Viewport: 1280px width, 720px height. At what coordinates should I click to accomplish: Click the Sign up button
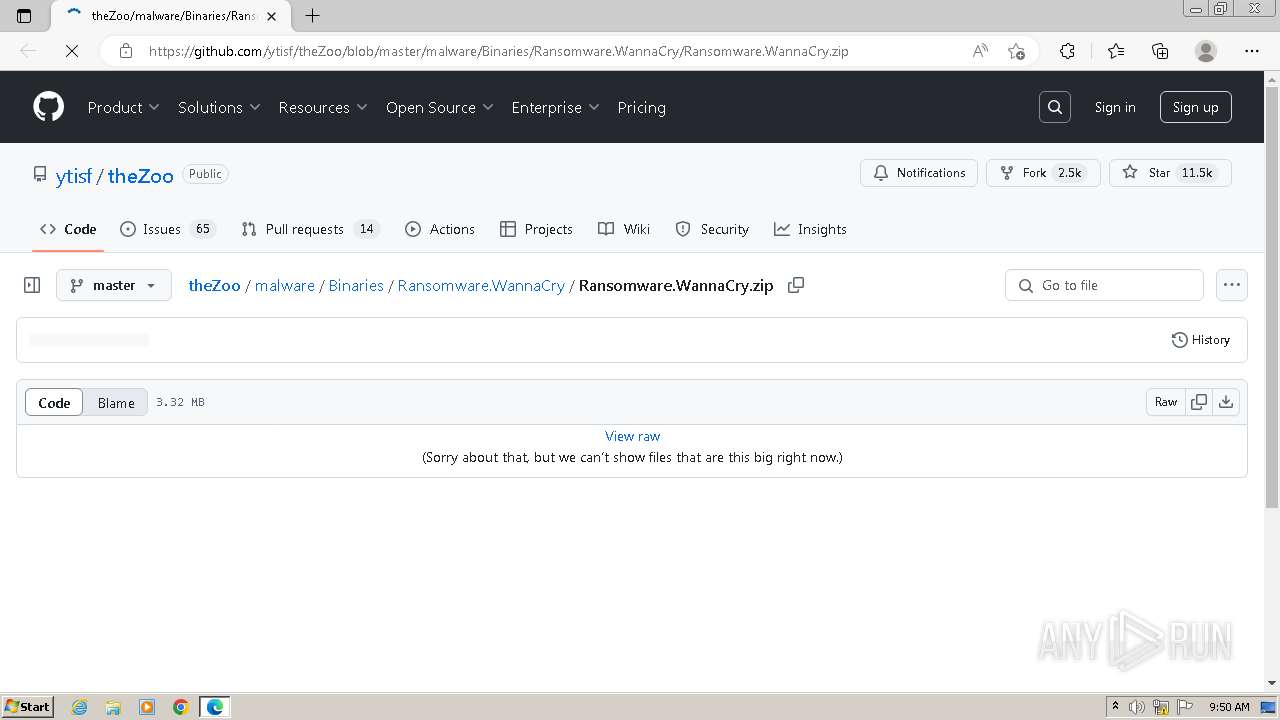[1195, 107]
